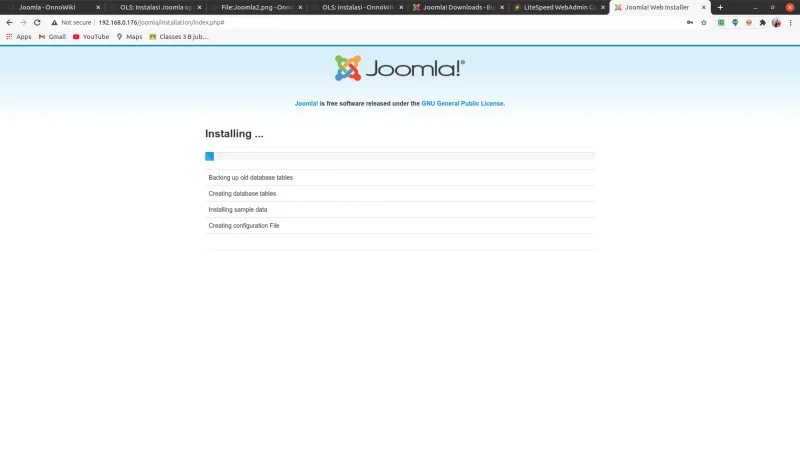Image resolution: width=800 pixels, height=456 pixels.
Task: Open a new tab with the plus button
Action: [720, 7]
